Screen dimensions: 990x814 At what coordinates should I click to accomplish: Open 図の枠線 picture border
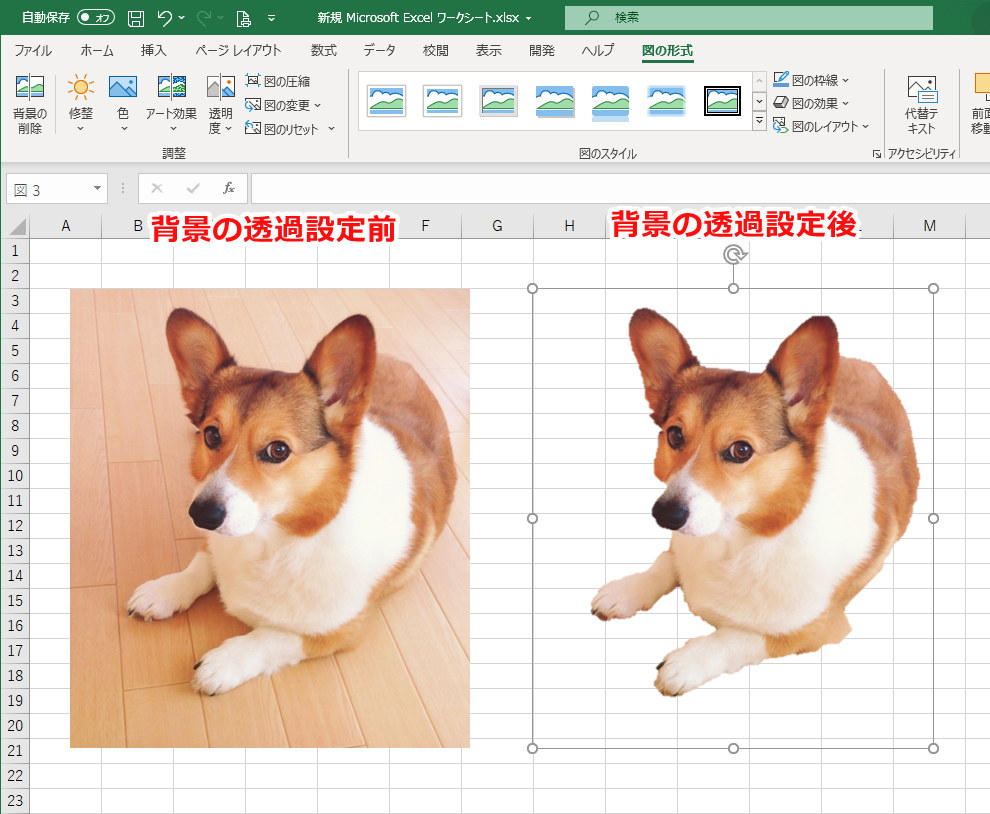(x=811, y=80)
